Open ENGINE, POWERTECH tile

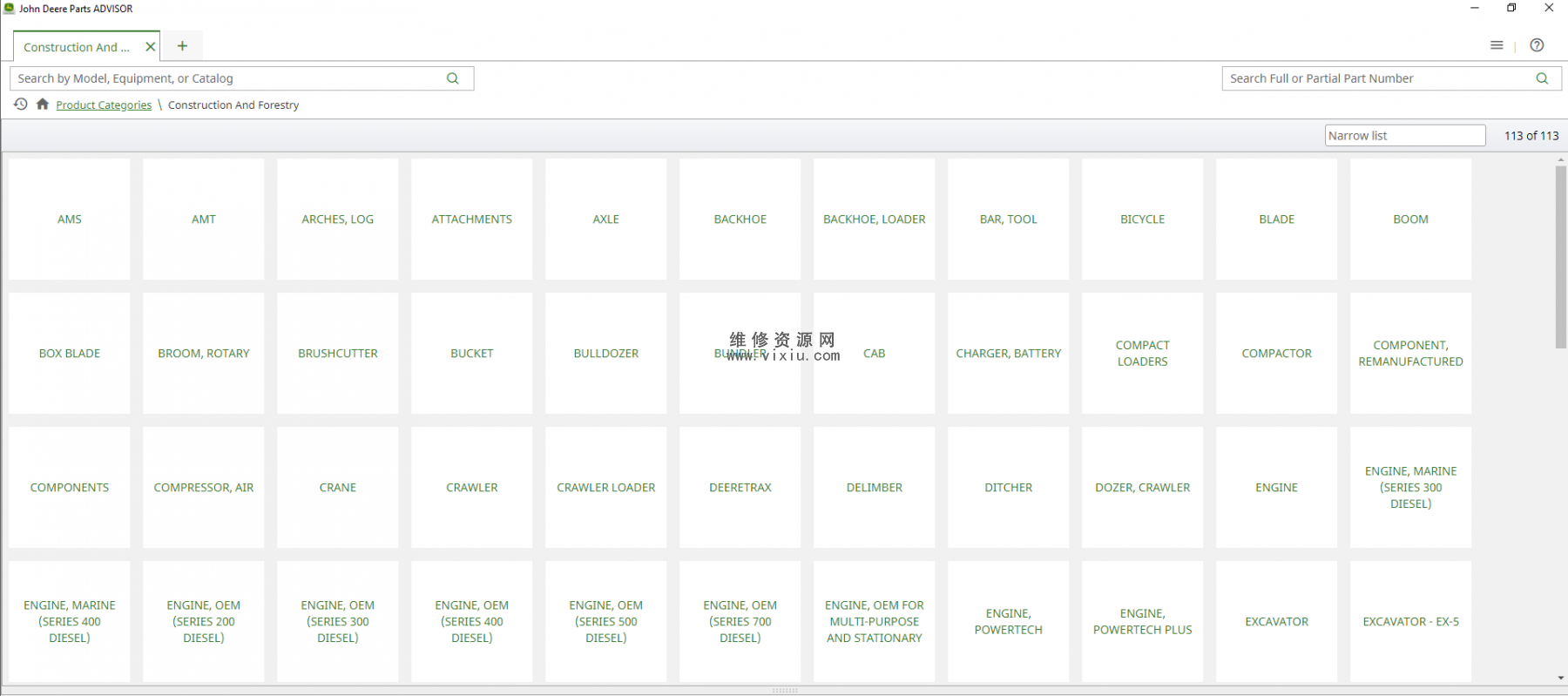pyautogui.click(x=1009, y=622)
